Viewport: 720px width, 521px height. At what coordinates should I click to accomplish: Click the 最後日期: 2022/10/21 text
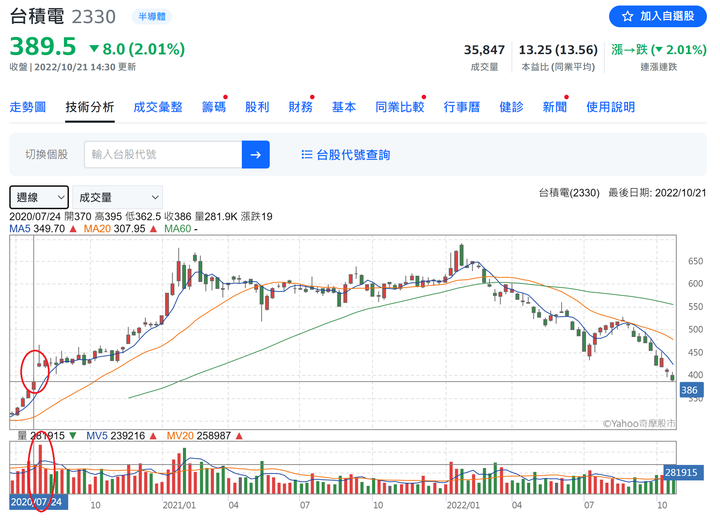[657, 193]
